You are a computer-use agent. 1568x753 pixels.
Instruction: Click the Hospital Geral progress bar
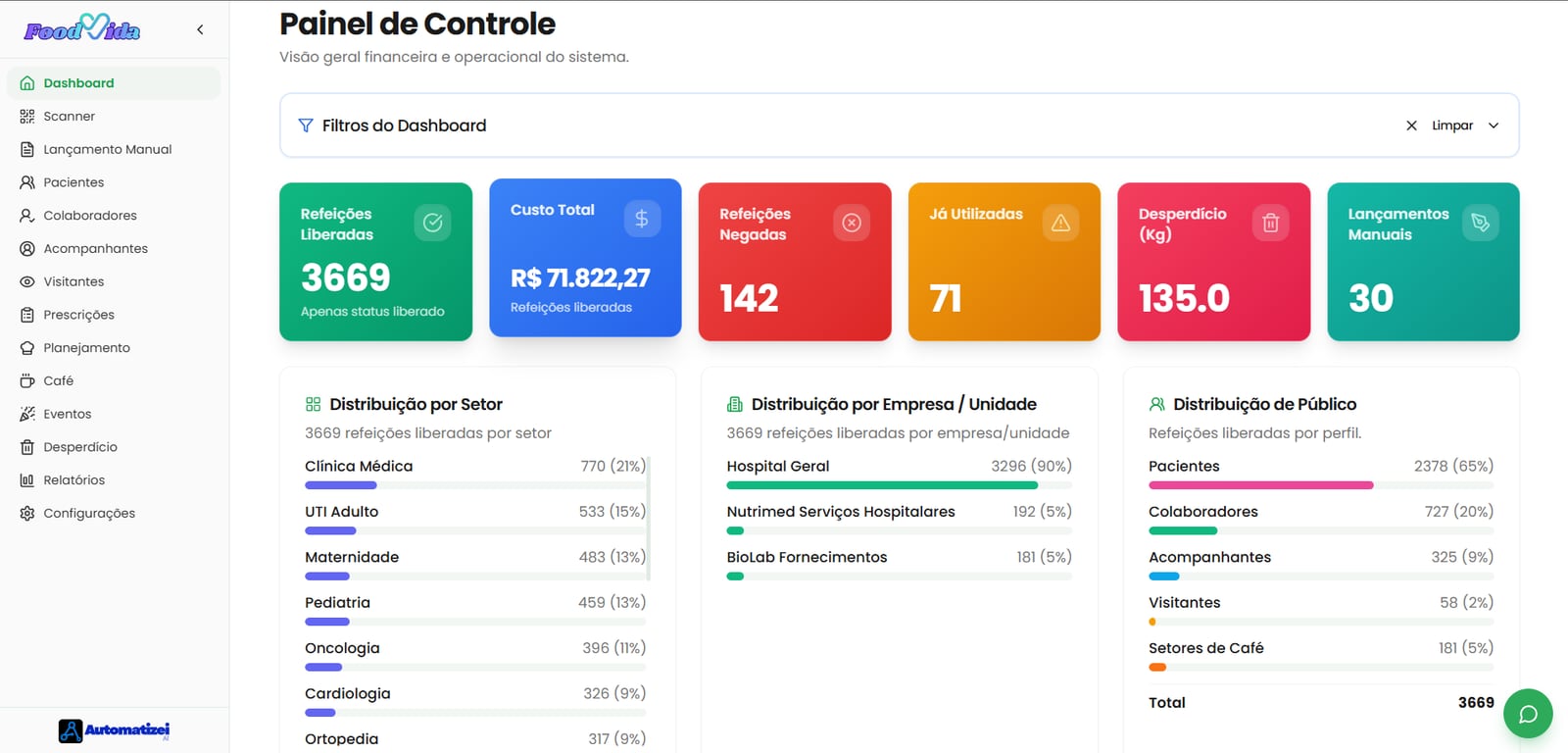pyautogui.click(x=900, y=485)
